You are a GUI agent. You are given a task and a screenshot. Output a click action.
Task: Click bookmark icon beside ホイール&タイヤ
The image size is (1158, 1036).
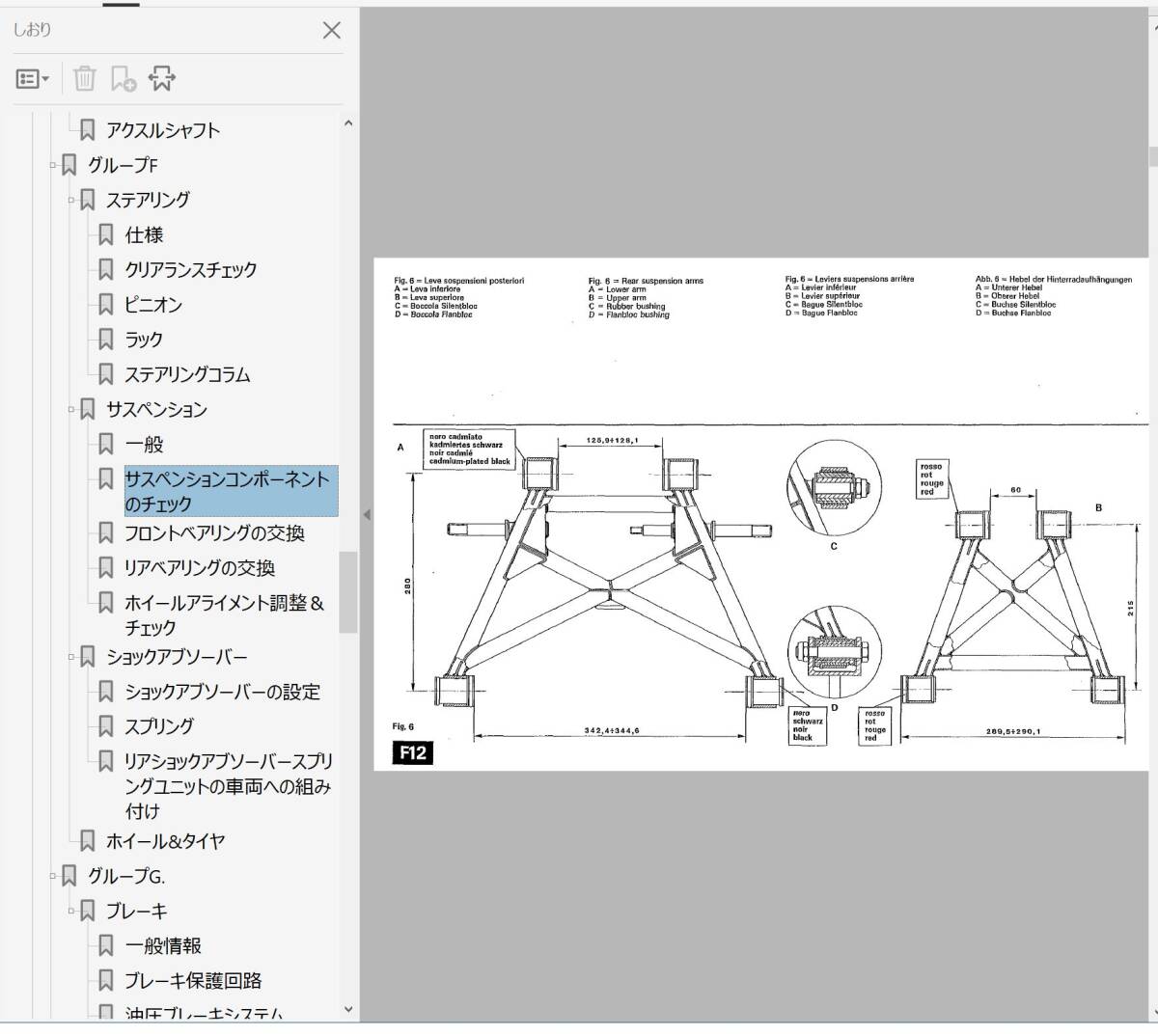(x=88, y=841)
